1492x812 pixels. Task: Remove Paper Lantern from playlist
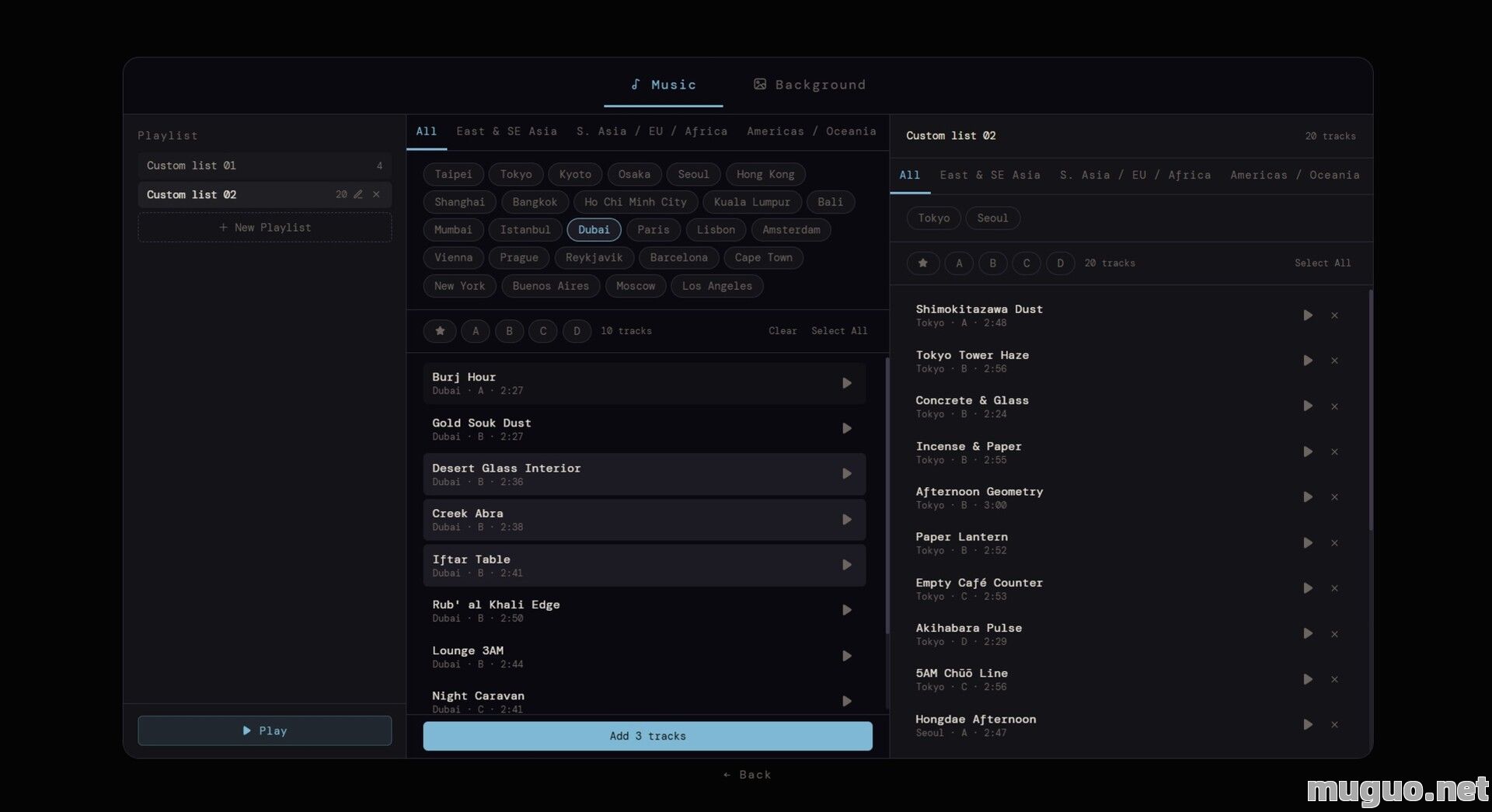tap(1334, 543)
